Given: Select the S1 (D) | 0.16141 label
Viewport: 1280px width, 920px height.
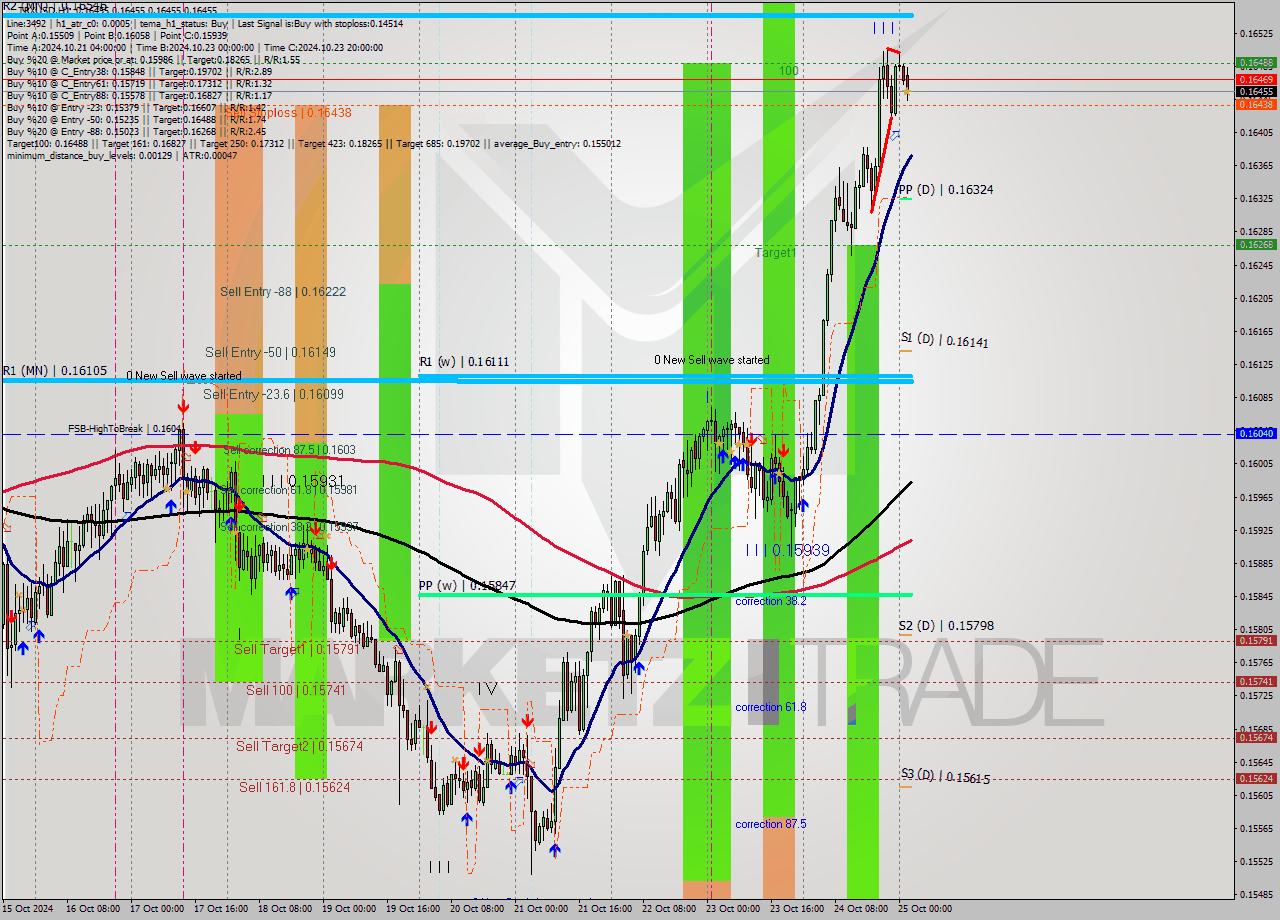Looking at the screenshot, I should tap(944, 340).
